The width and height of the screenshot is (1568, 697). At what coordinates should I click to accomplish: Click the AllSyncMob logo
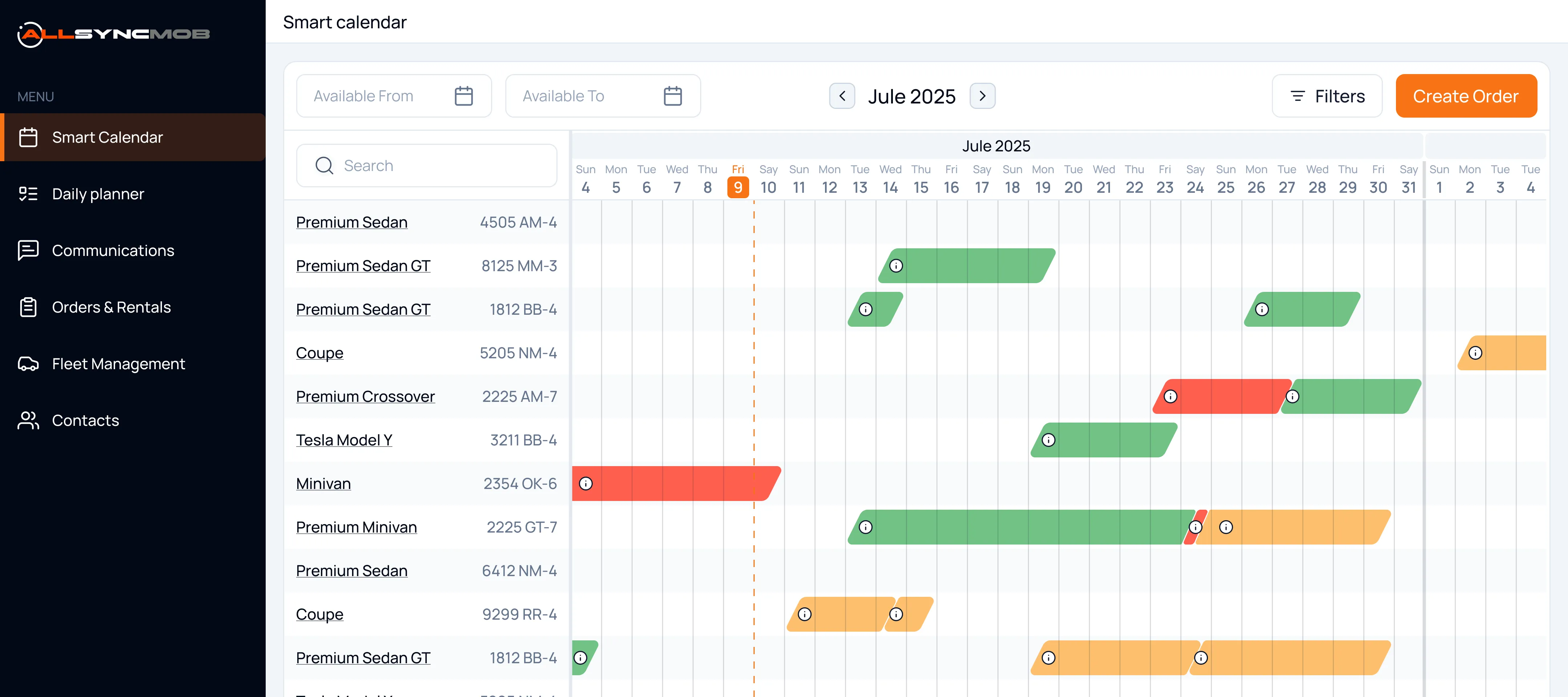pyautogui.click(x=113, y=34)
